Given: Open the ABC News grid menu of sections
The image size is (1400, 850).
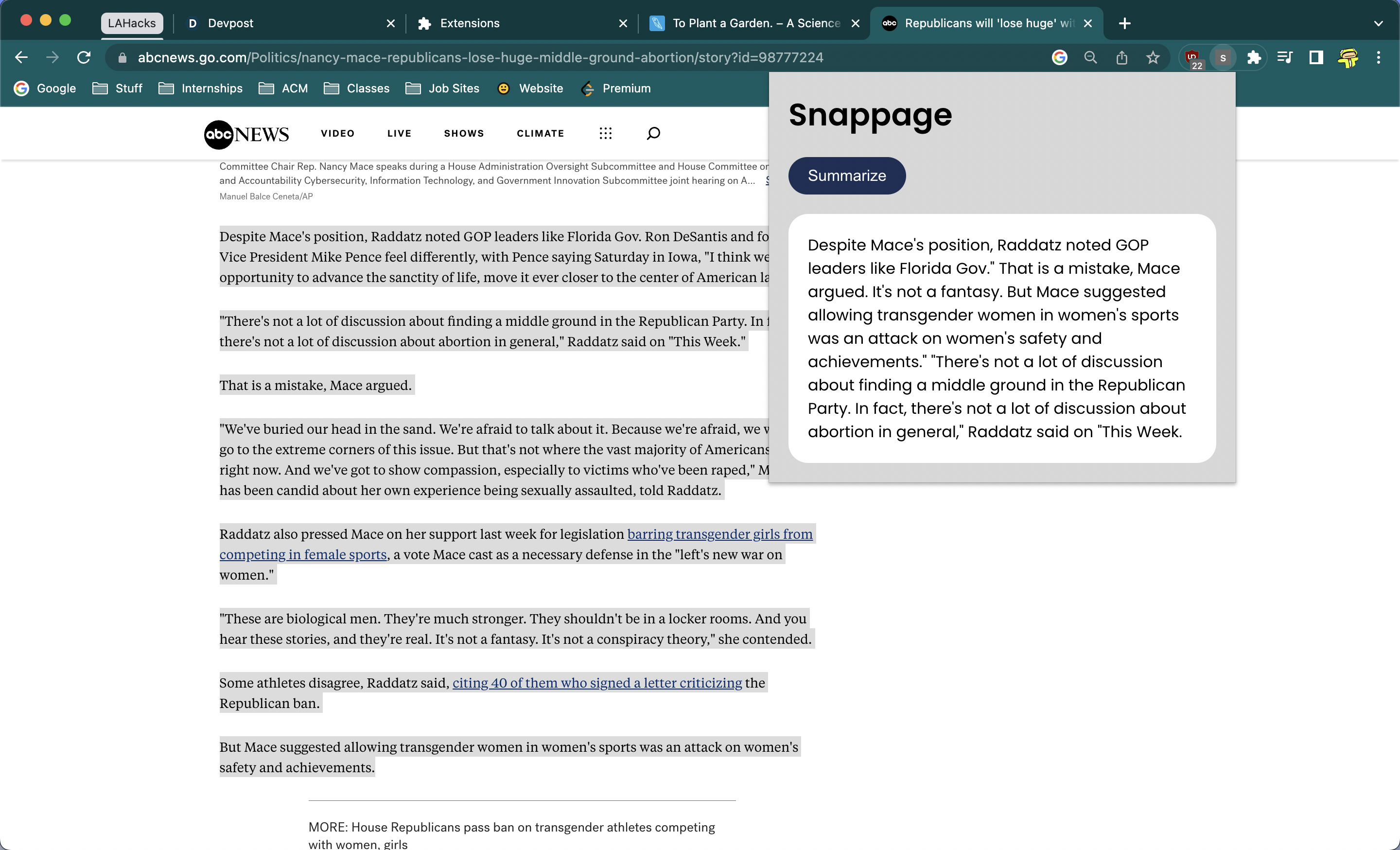Looking at the screenshot, I should [605, 134].
